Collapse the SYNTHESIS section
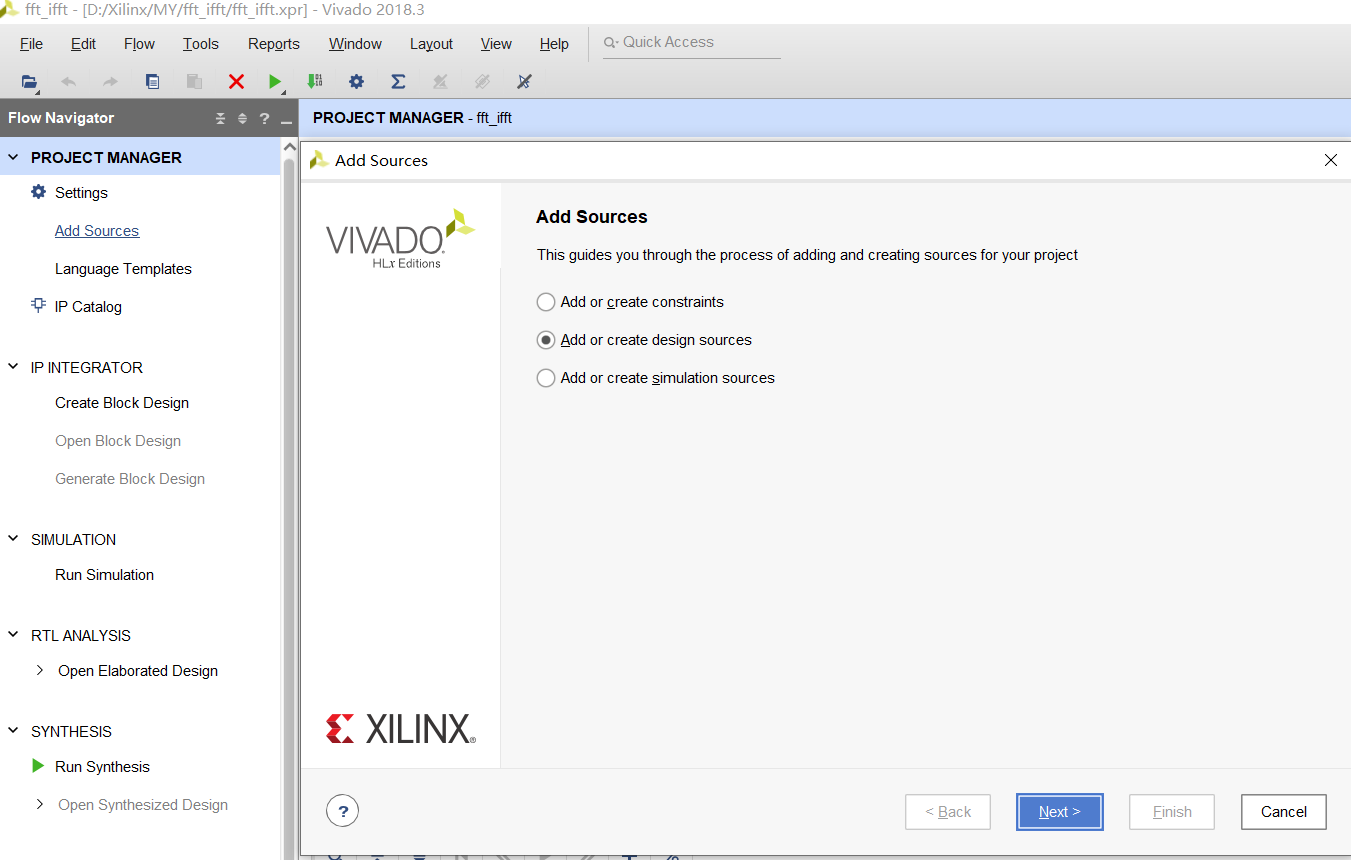Image resolution: width=1351 pixels, height=860 pixels. pos(13,731)
